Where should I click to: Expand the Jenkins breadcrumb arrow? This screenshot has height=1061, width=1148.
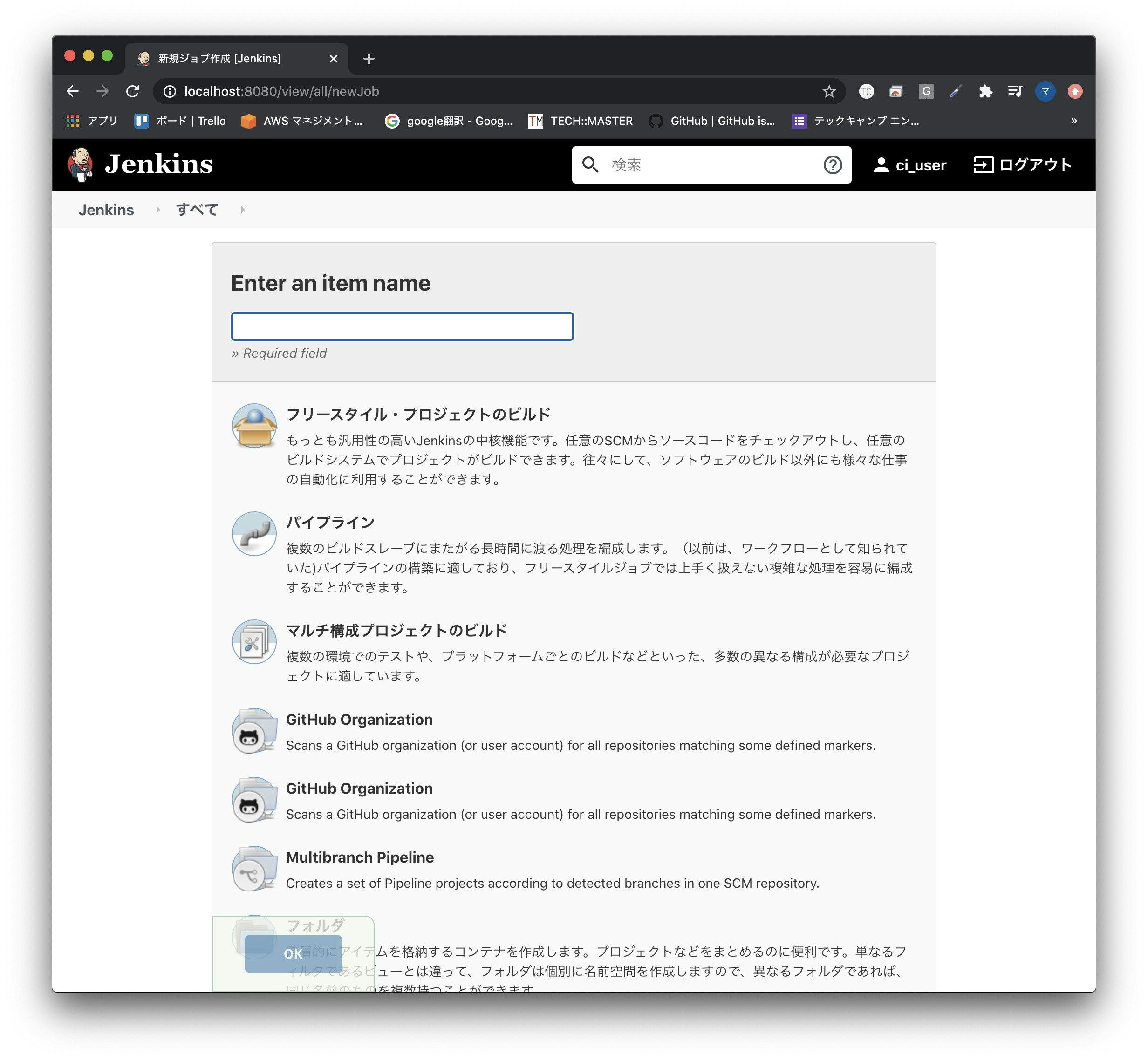click(x=157, y=210)
